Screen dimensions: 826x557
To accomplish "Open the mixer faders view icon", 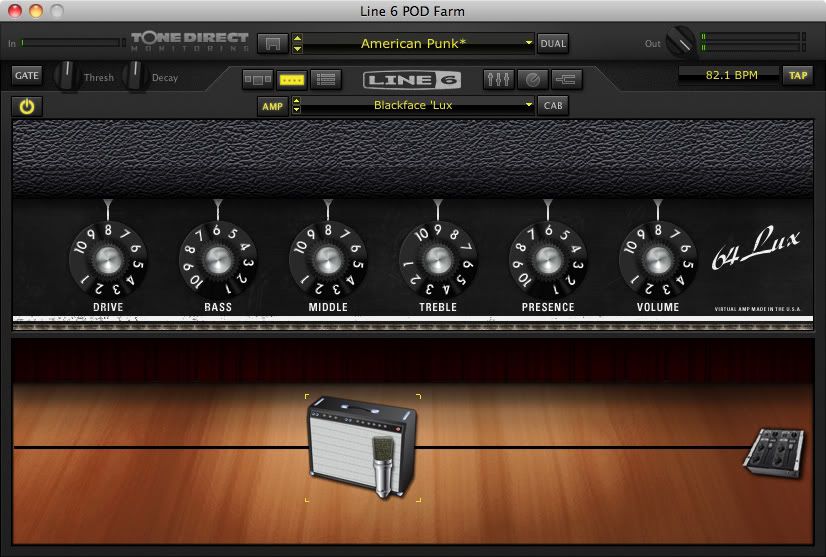I will (x=498, y=80).
